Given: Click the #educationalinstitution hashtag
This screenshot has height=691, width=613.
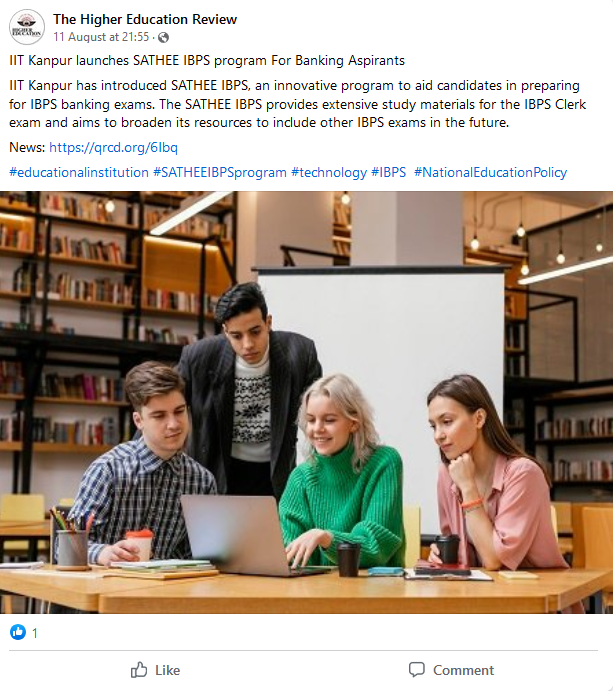Looking at the screenshot, I should 79,172.
